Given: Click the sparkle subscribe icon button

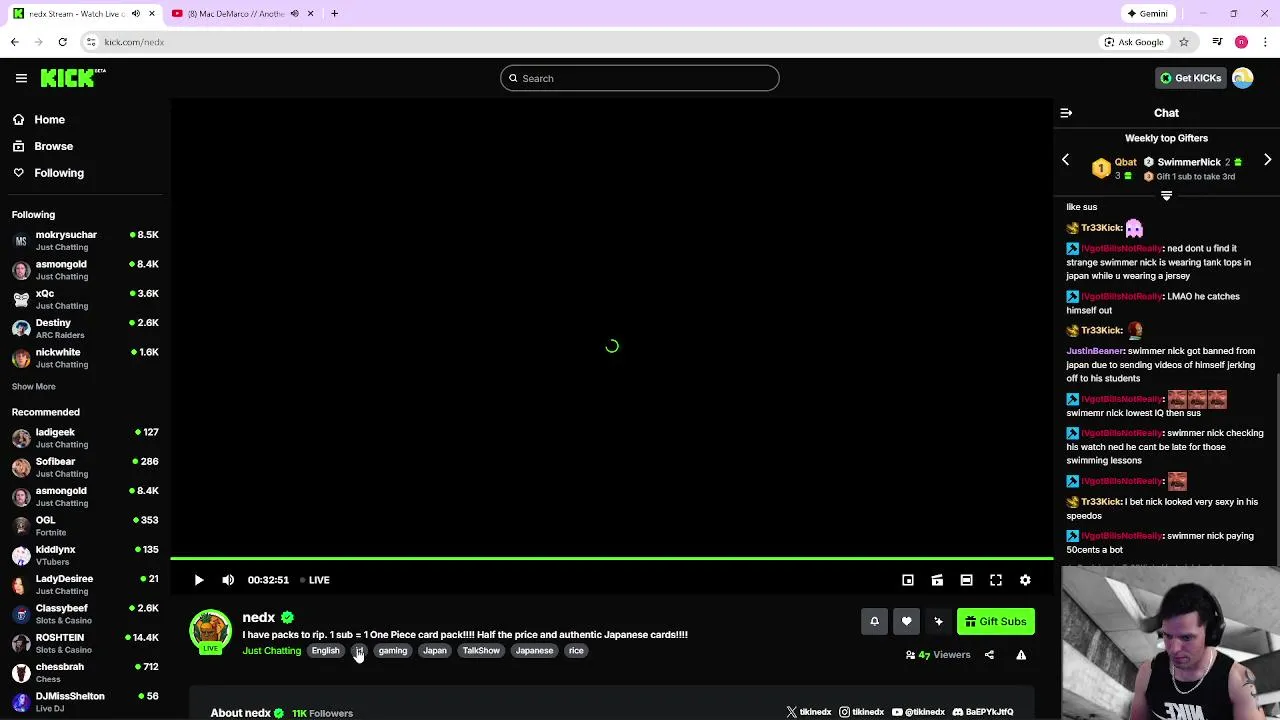Looking at the screenshot, I should coord(938,622).
